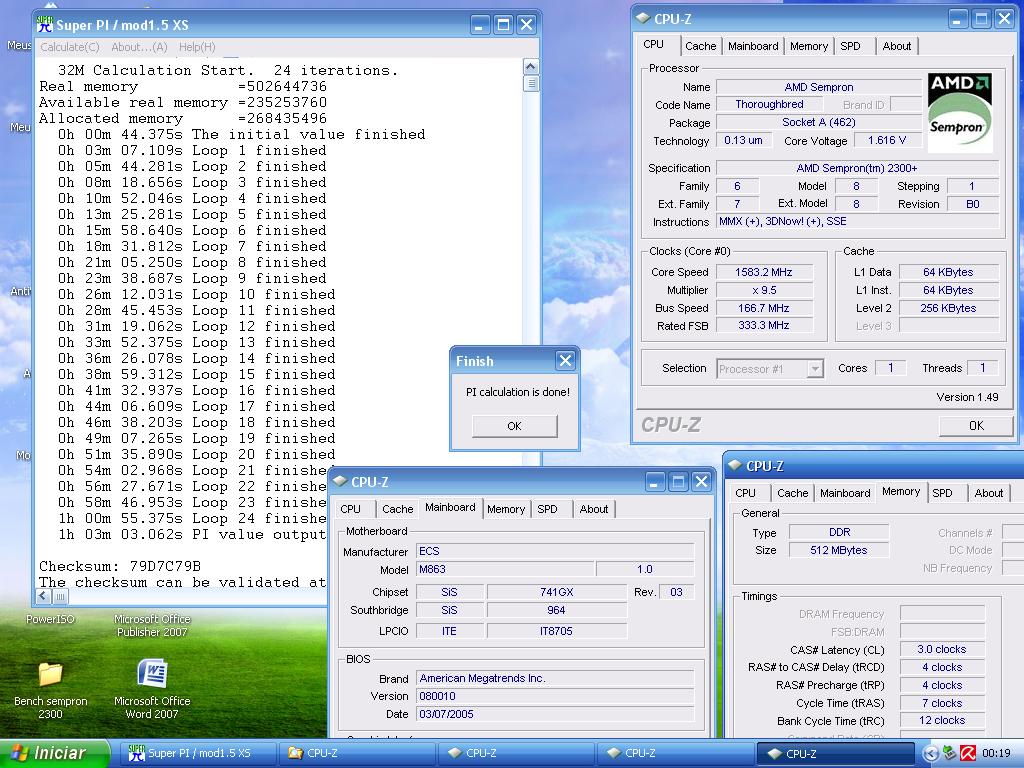
Task: Select the SPD tab in the top CPU-Z window
Action: 850,46
